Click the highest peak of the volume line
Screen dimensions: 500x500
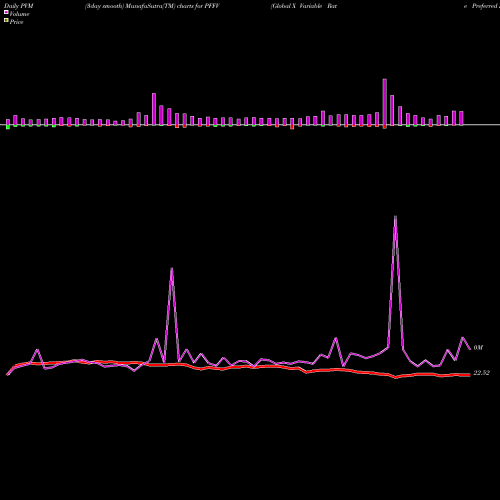(395, 217)
